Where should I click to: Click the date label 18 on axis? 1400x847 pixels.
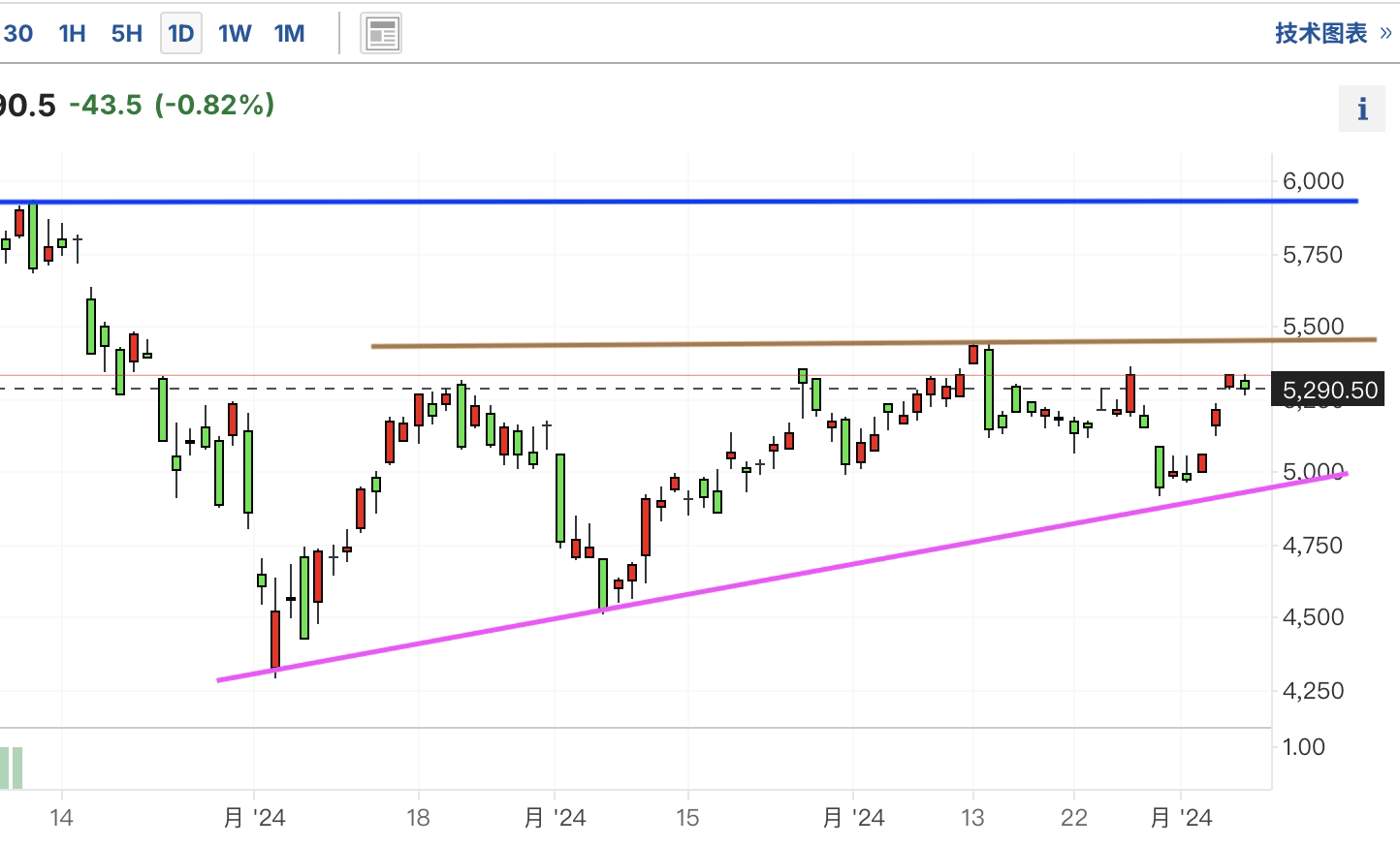click(418, 818)
